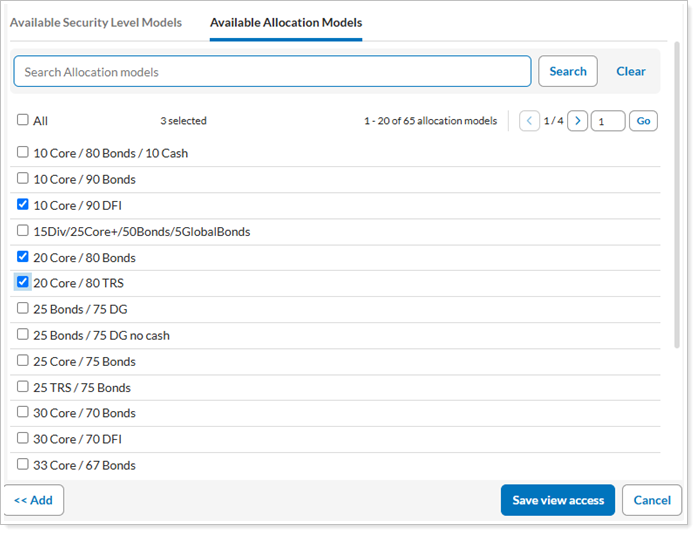697x534 pixels.
Task: Click the '10 Core / 90 DFI' label
Action: coord(77,205)
